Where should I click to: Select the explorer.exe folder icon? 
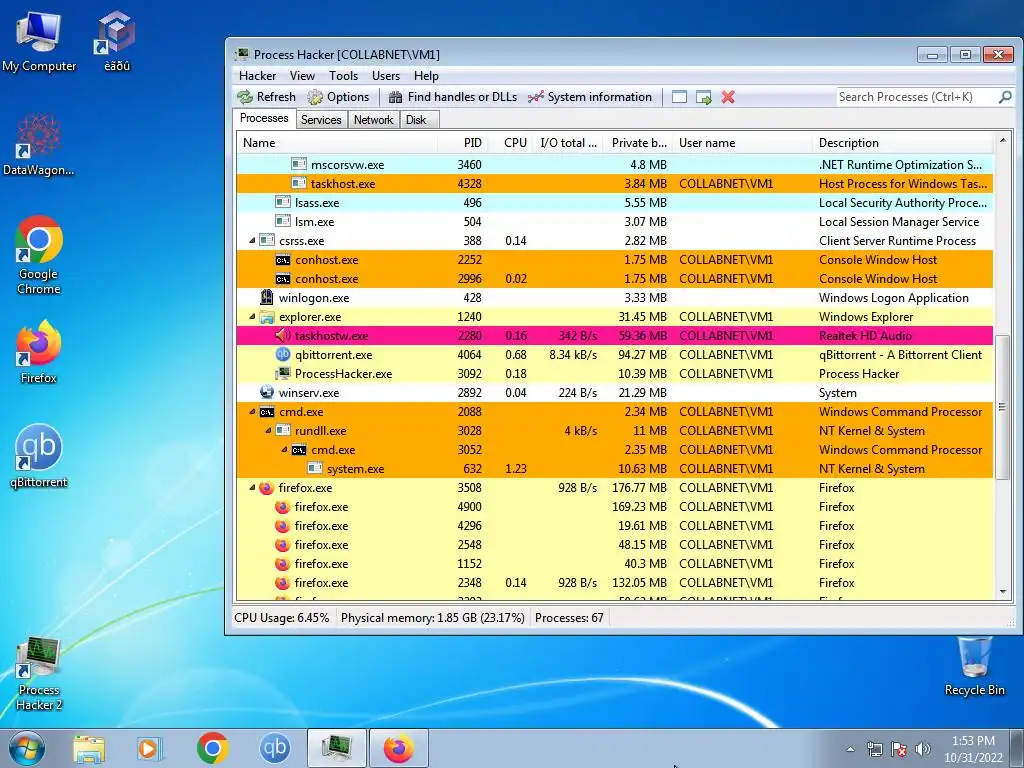(x=266, y=317)
